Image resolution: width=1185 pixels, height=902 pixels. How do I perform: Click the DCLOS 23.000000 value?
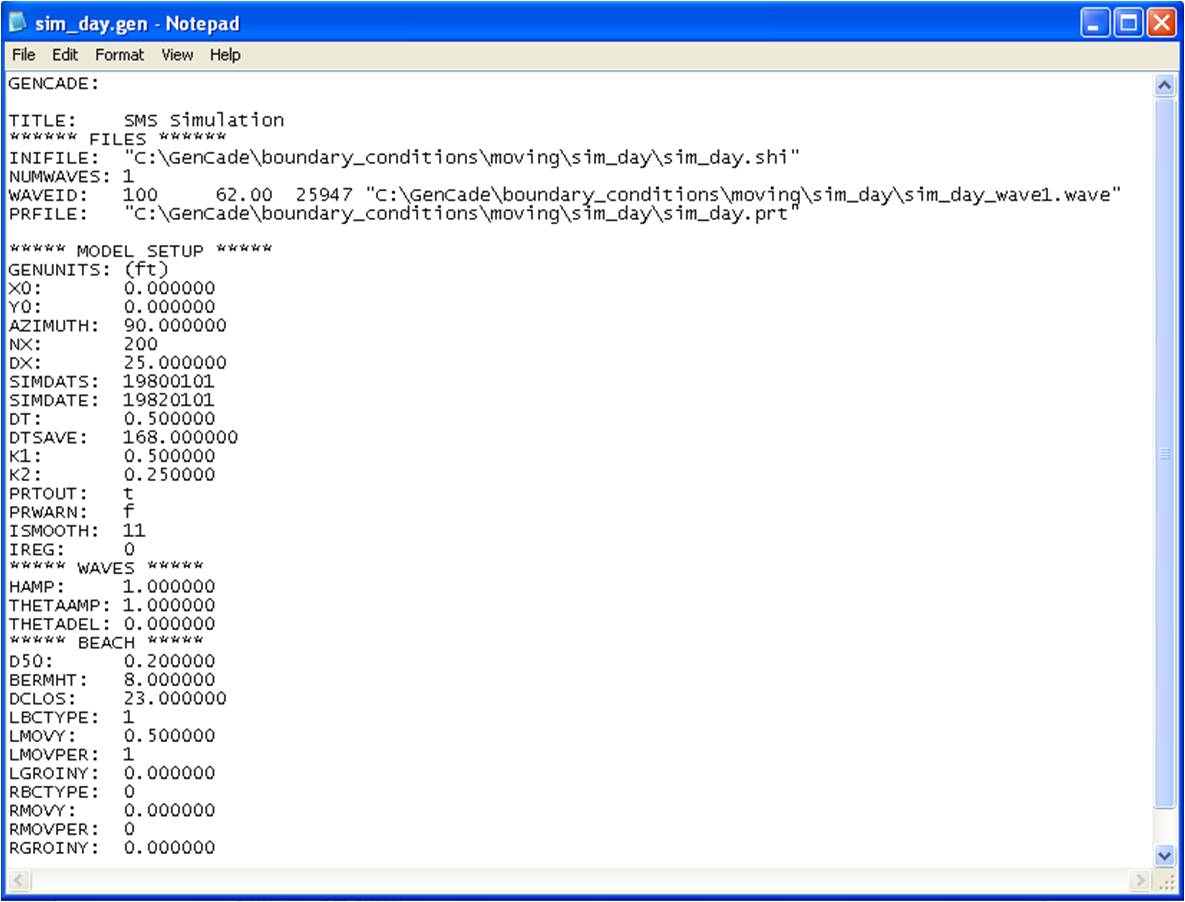pyautogui.click(x=175, y=698)
